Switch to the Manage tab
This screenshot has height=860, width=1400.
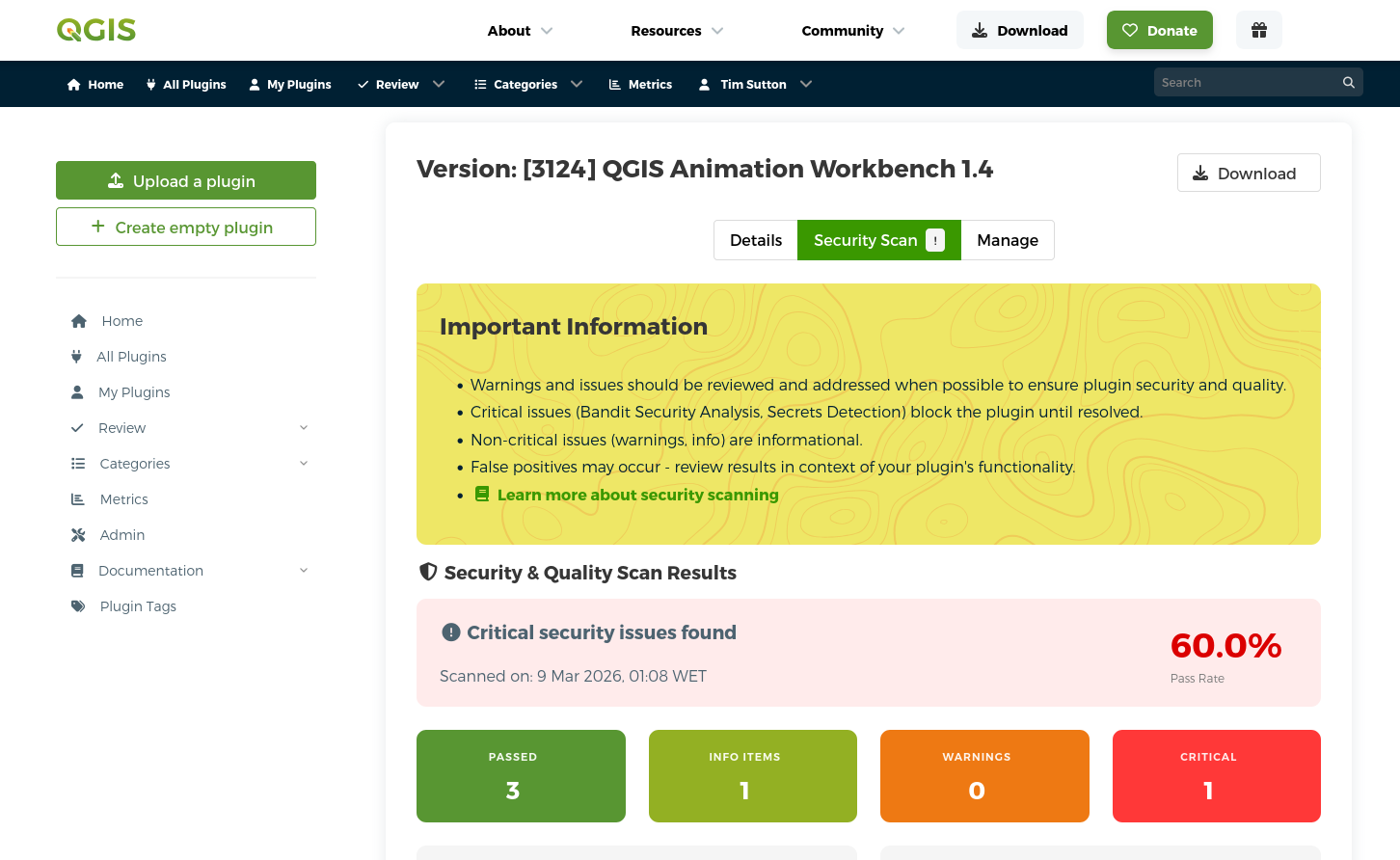(1007, 240)
